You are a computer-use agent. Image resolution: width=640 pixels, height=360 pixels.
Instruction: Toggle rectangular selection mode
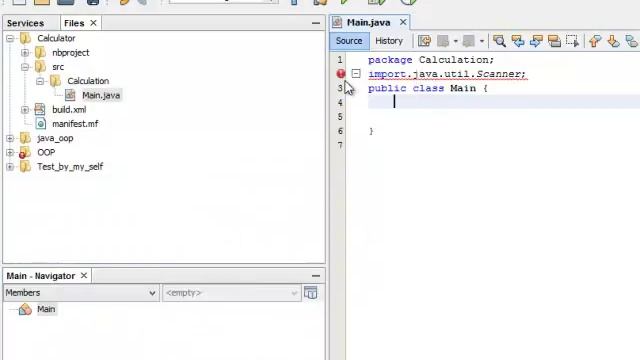tap(572, 41)
